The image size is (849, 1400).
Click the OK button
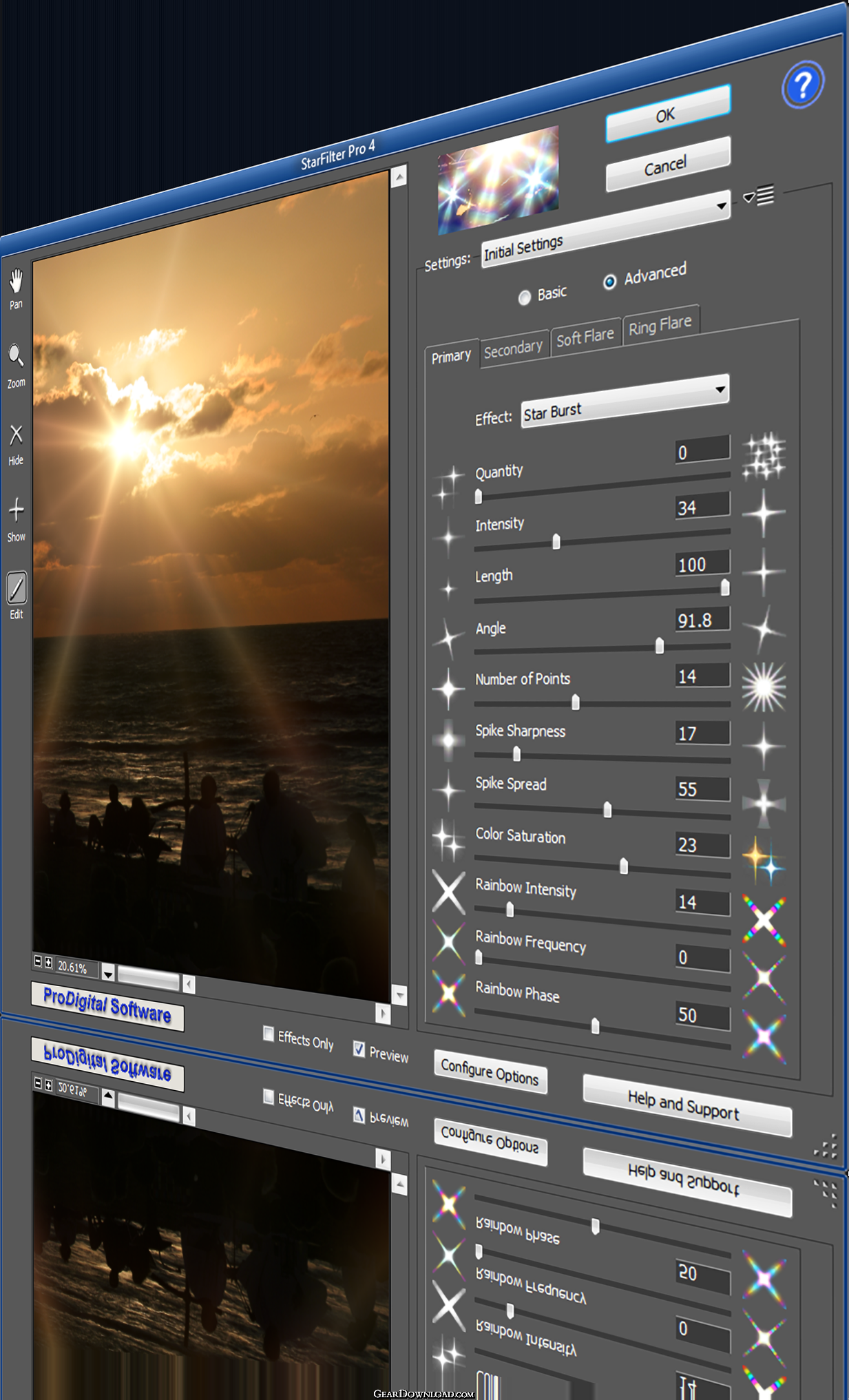tap(667, 114)
